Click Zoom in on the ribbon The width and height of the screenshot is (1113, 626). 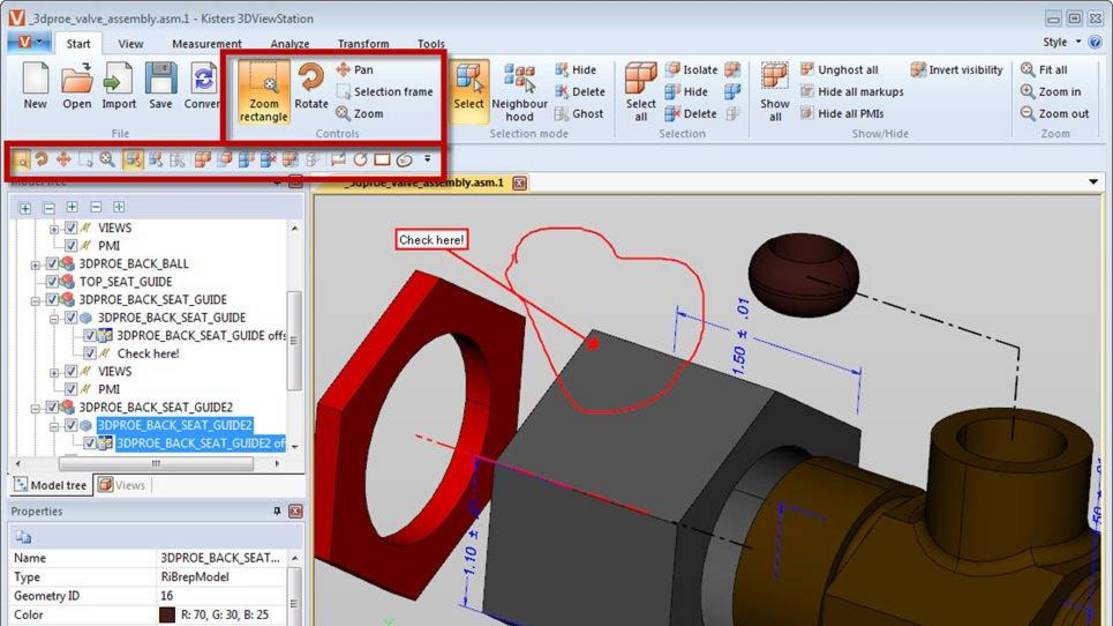(x=1051, y=92)
